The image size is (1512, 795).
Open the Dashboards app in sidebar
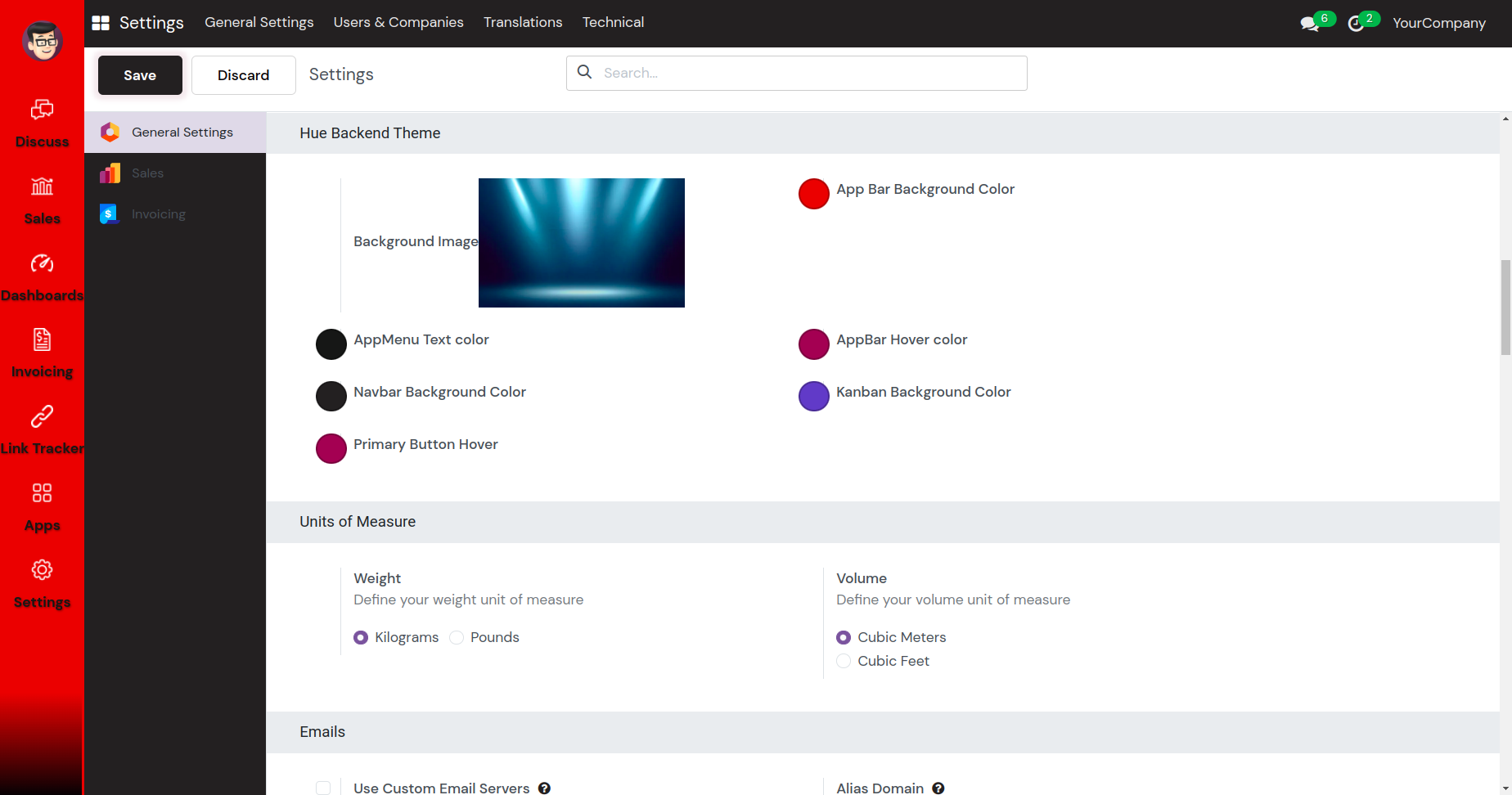pyautogui.click(x=42, y=263)
